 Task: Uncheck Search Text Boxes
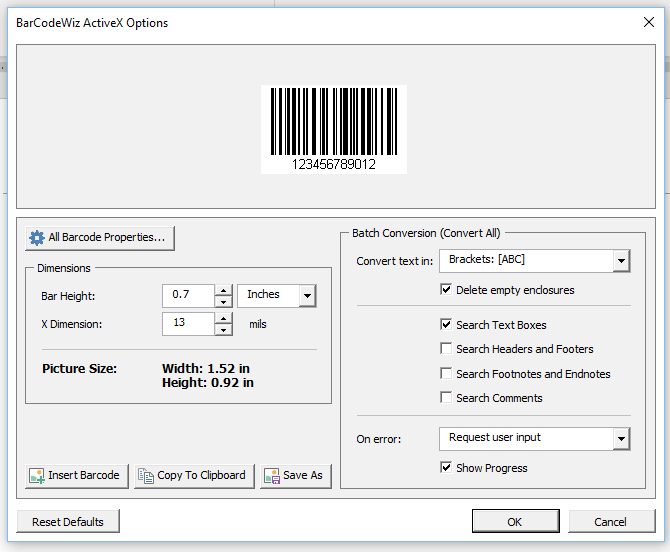(x=446, y=324)
